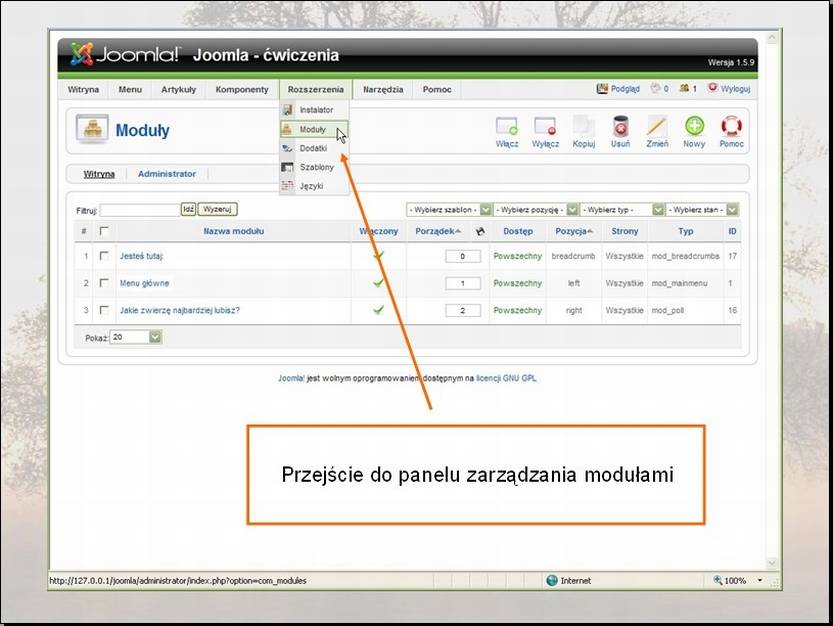This screenshot has width=833, height=626.
Task: Open the Pomoc item in top menu bar
Action: (x=437, y=89)
